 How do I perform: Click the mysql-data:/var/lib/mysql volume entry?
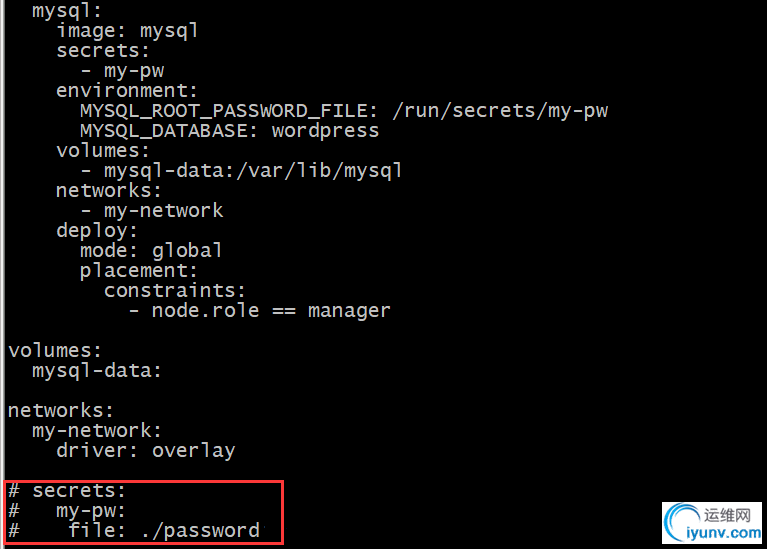[x=253, y=171]
